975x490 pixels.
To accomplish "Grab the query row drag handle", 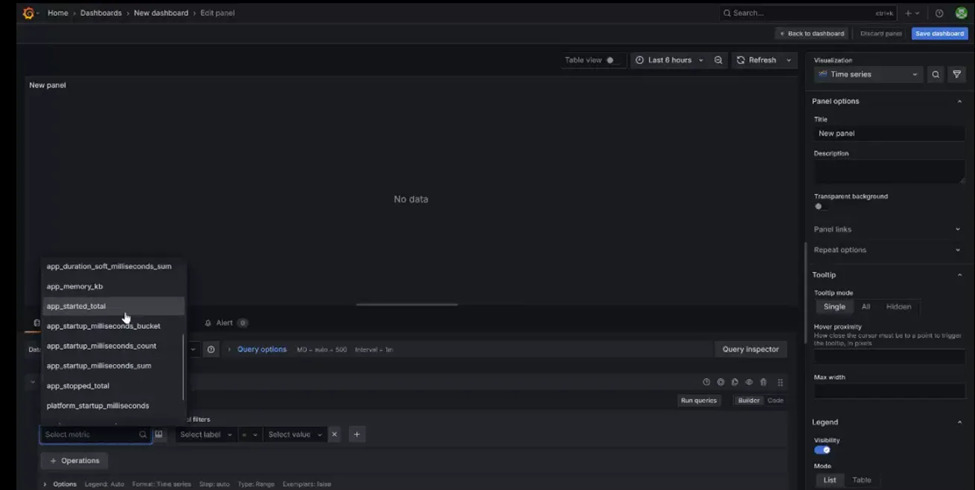I will [x=780, y=382].
